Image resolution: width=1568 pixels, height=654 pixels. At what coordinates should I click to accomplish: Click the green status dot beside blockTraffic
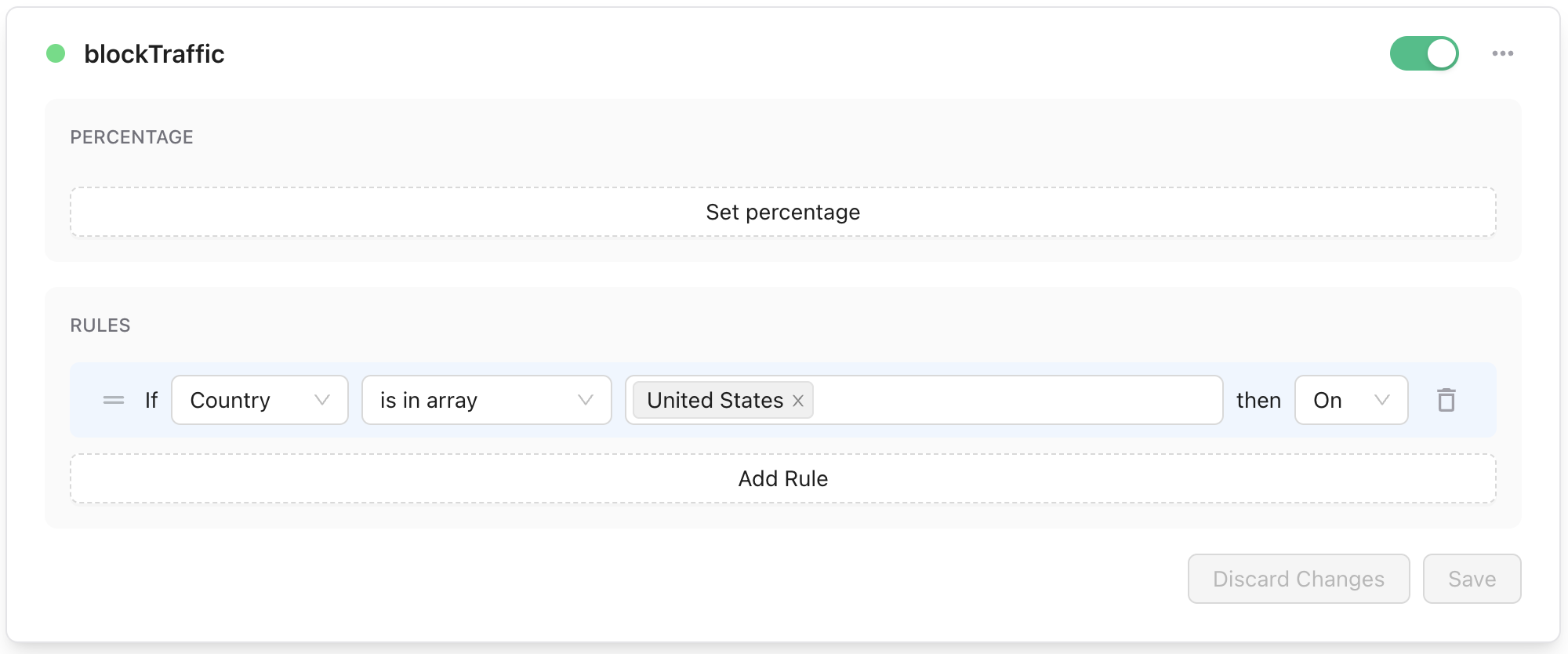pos(56,53)
